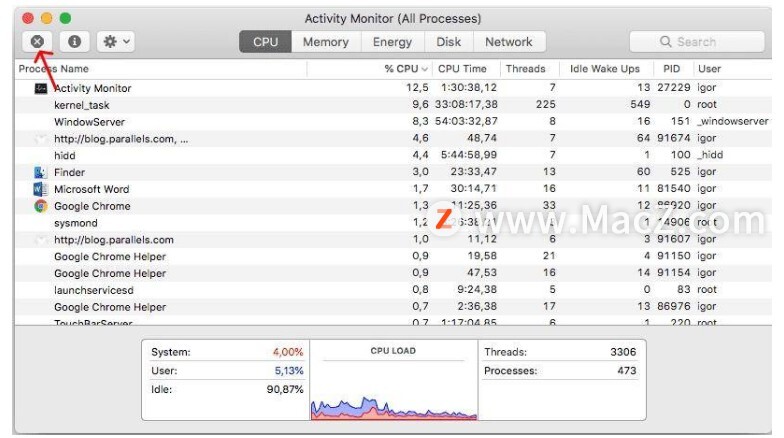784x438 pixels.
Task: Select the Google Chrome process name
Action: pos(92,206)
